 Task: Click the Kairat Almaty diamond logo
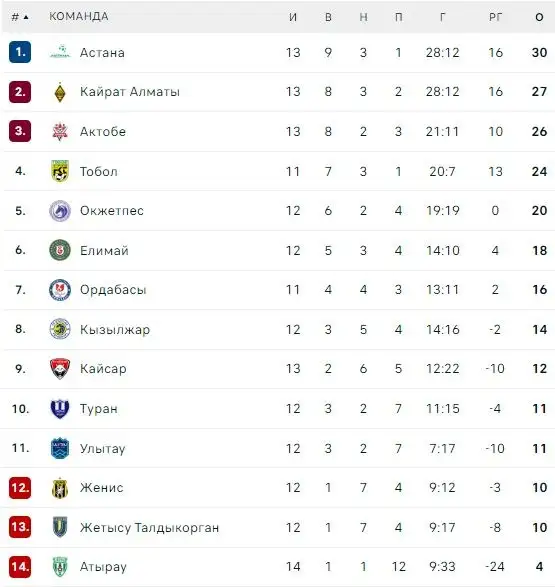pos(60,92)
